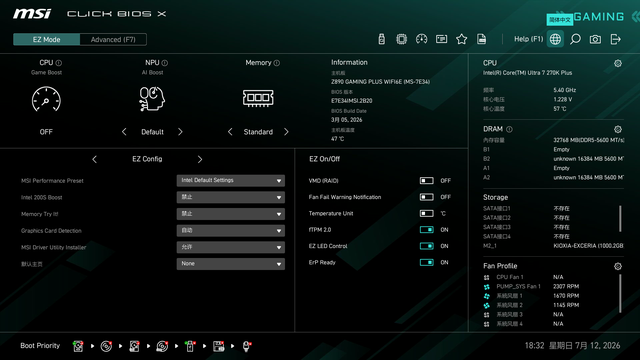The image size is (640, 360).
Task: Open DRAM panel settings gear
Action: (x=618, y=129)
